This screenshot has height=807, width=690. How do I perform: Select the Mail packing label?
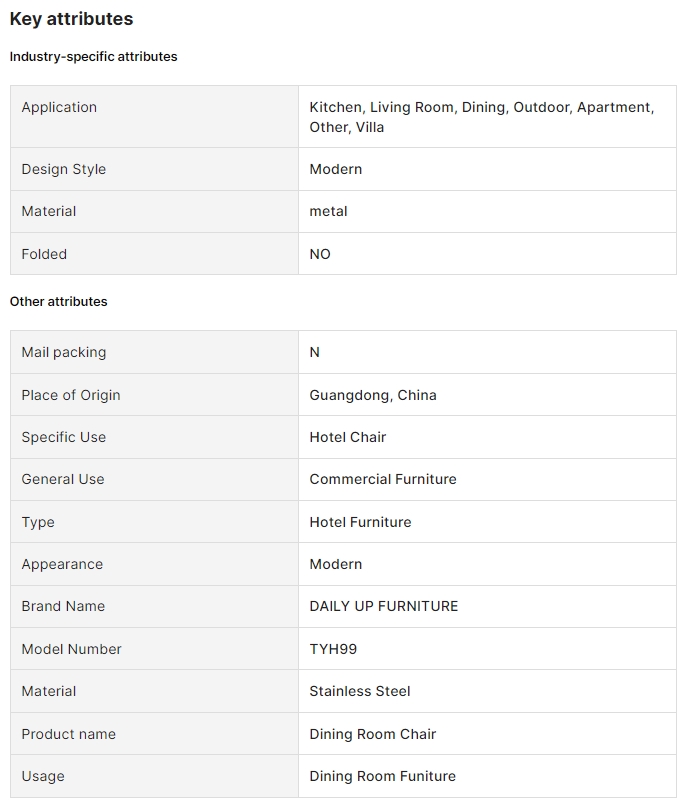click(63, 352)
